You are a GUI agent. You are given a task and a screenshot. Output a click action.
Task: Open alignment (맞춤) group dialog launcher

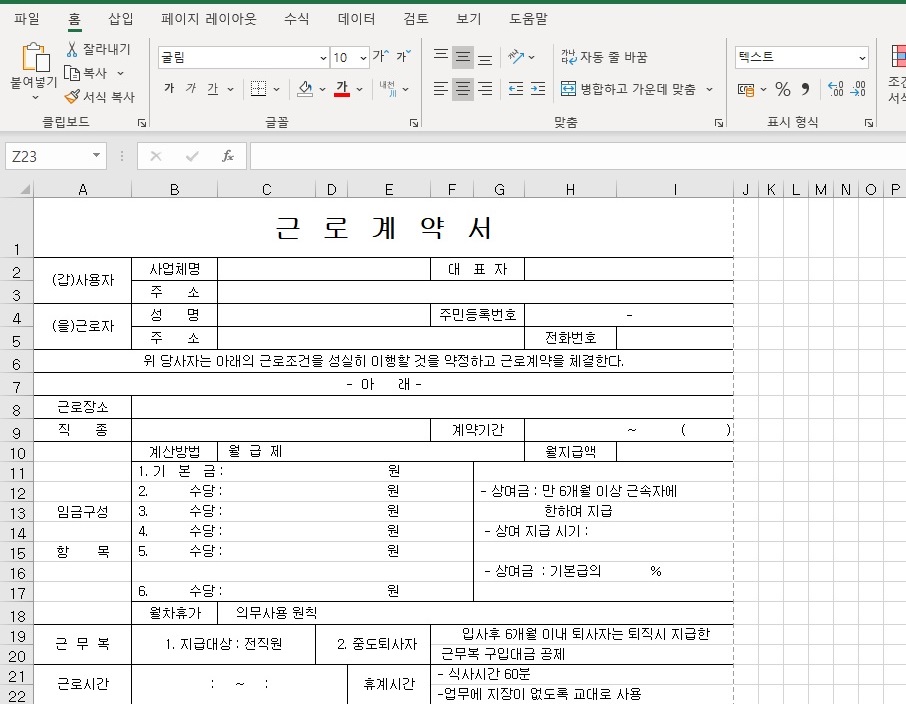[x=719, y=123]
